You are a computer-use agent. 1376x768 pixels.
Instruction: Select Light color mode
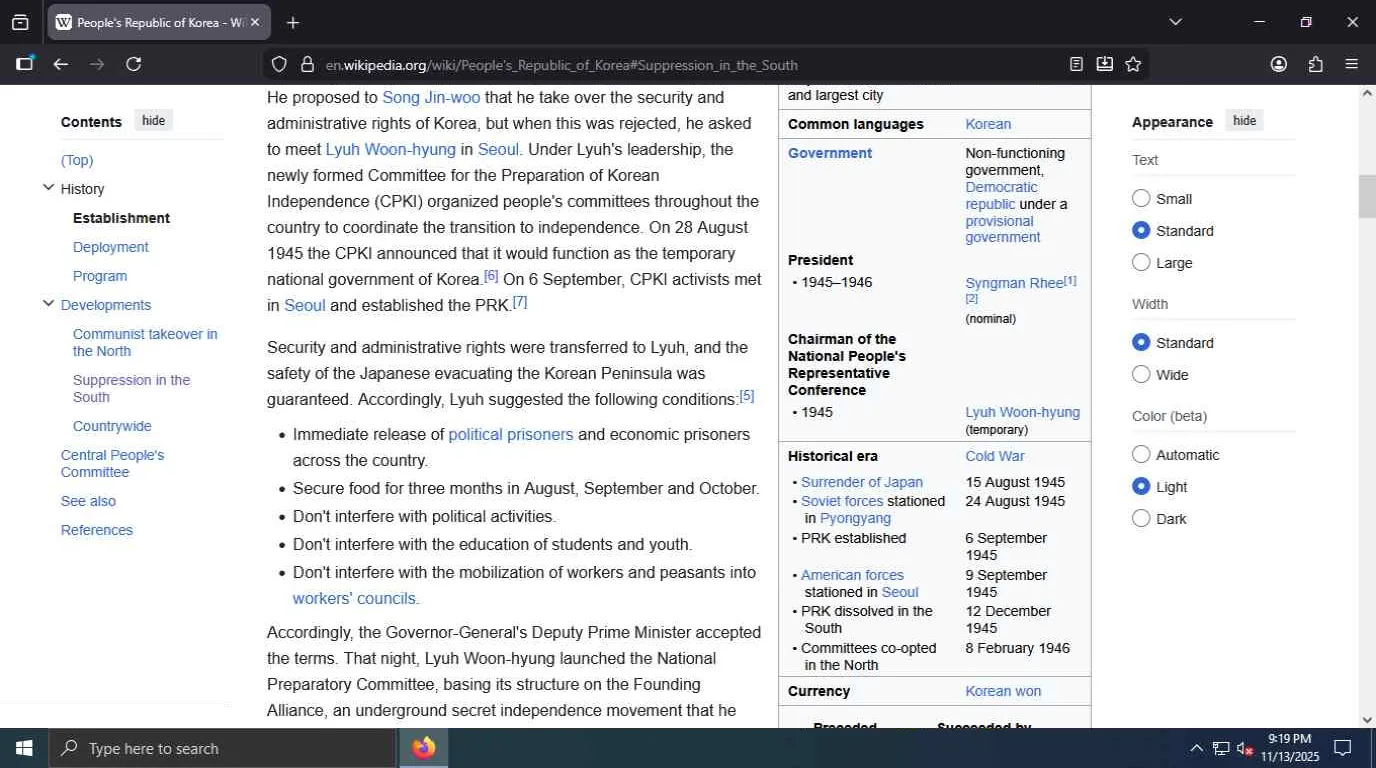coord(1141,486)
